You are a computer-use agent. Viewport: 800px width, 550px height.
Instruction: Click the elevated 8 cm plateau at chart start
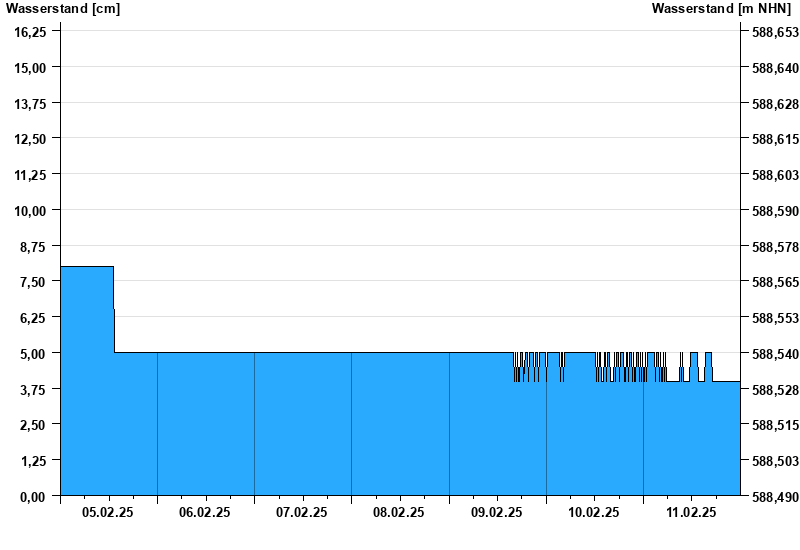click(87, 300)
